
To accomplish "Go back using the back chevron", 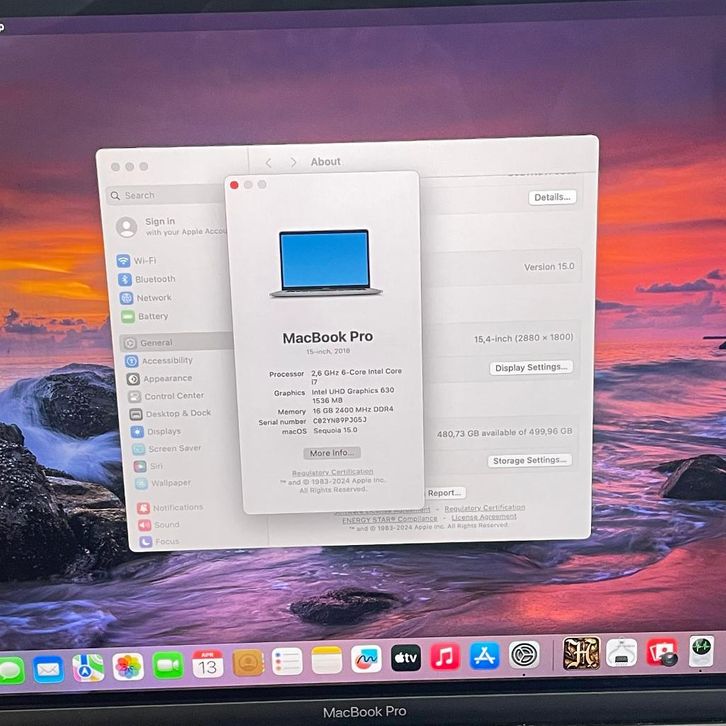I will point(268,162).
